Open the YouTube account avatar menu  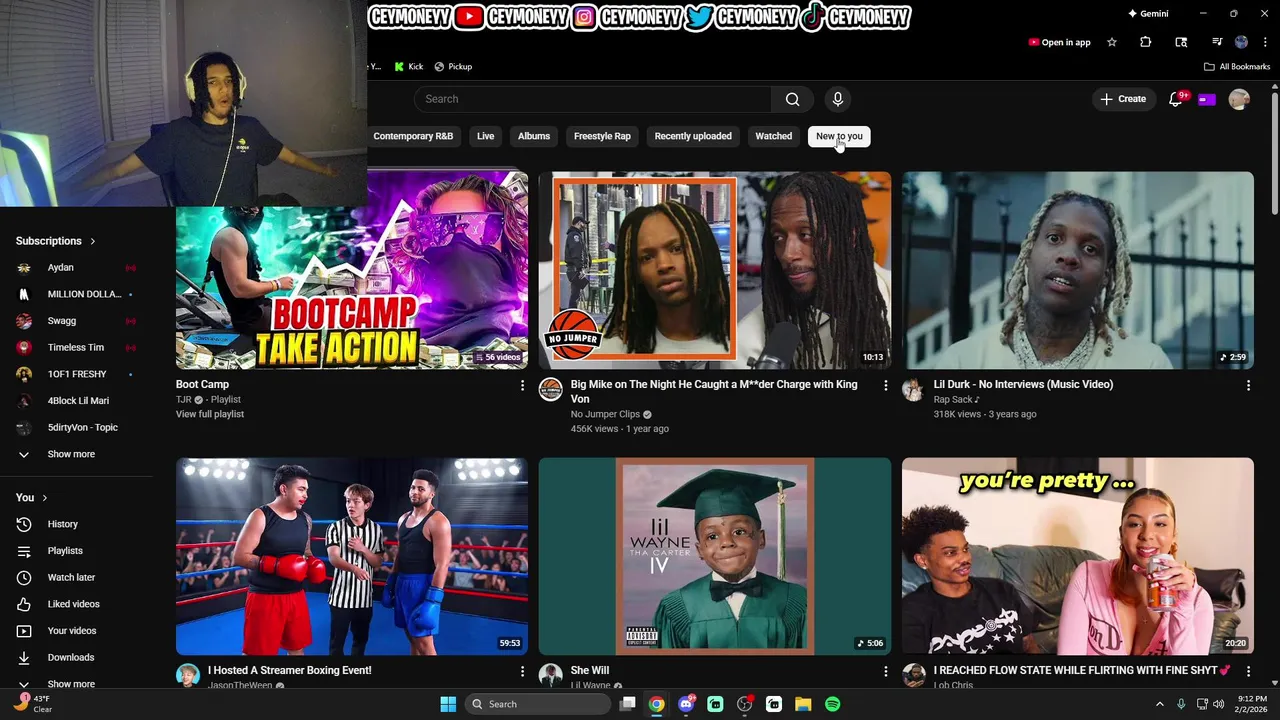tap(1239, 99)
